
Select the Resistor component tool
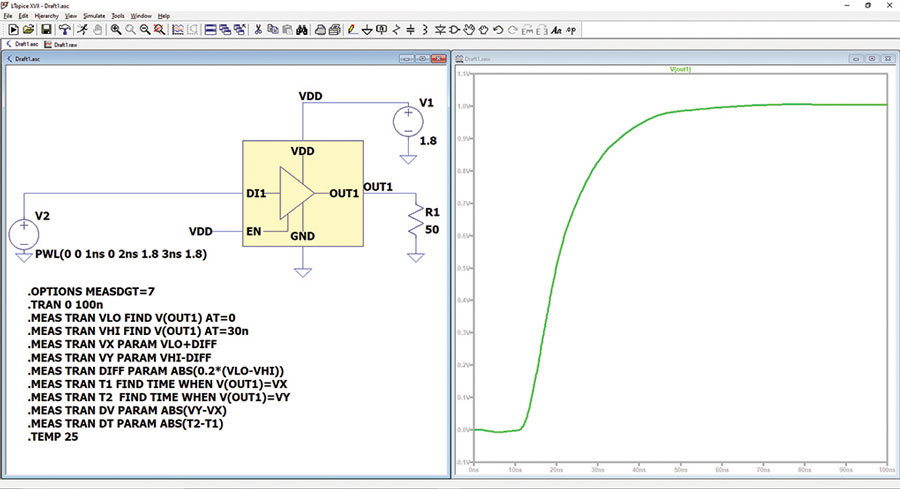(396, 30)
